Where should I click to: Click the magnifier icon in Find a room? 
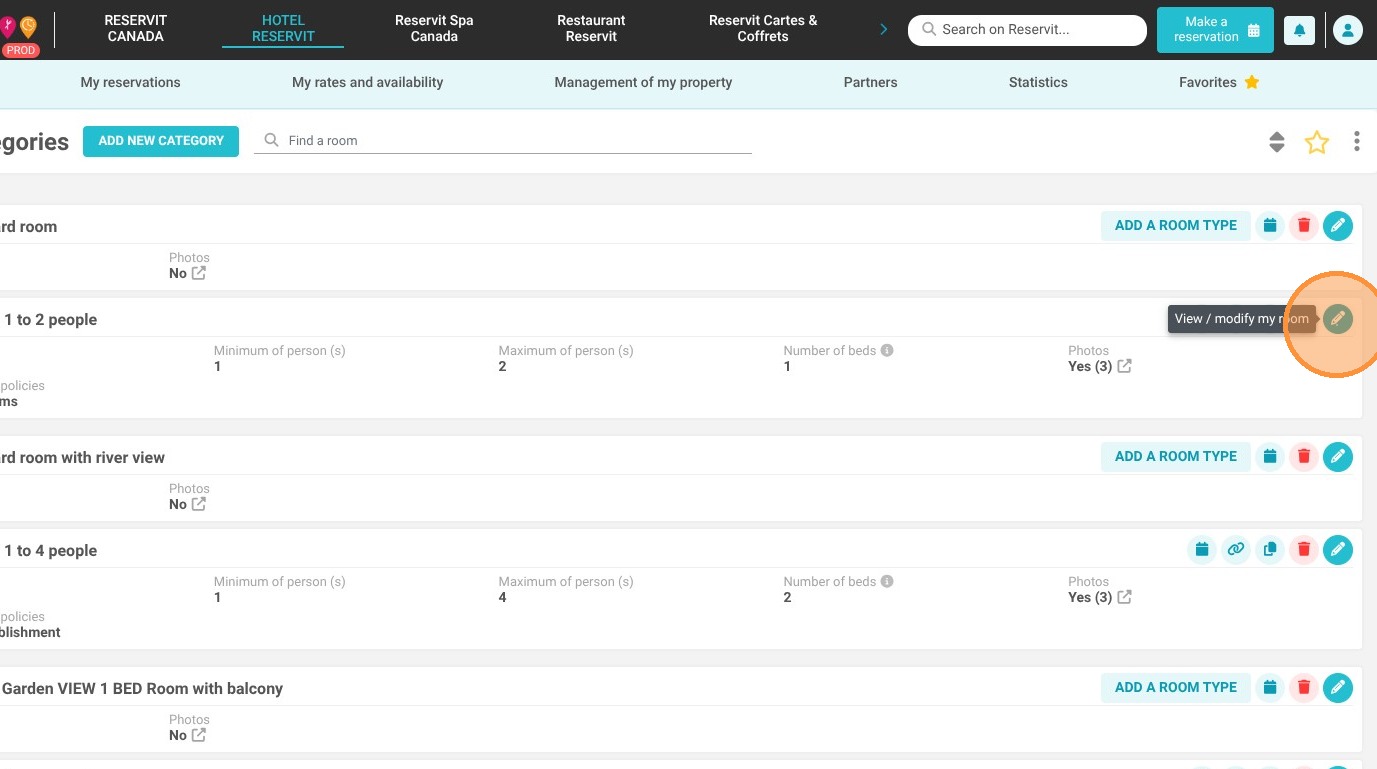tap(271, 141)
